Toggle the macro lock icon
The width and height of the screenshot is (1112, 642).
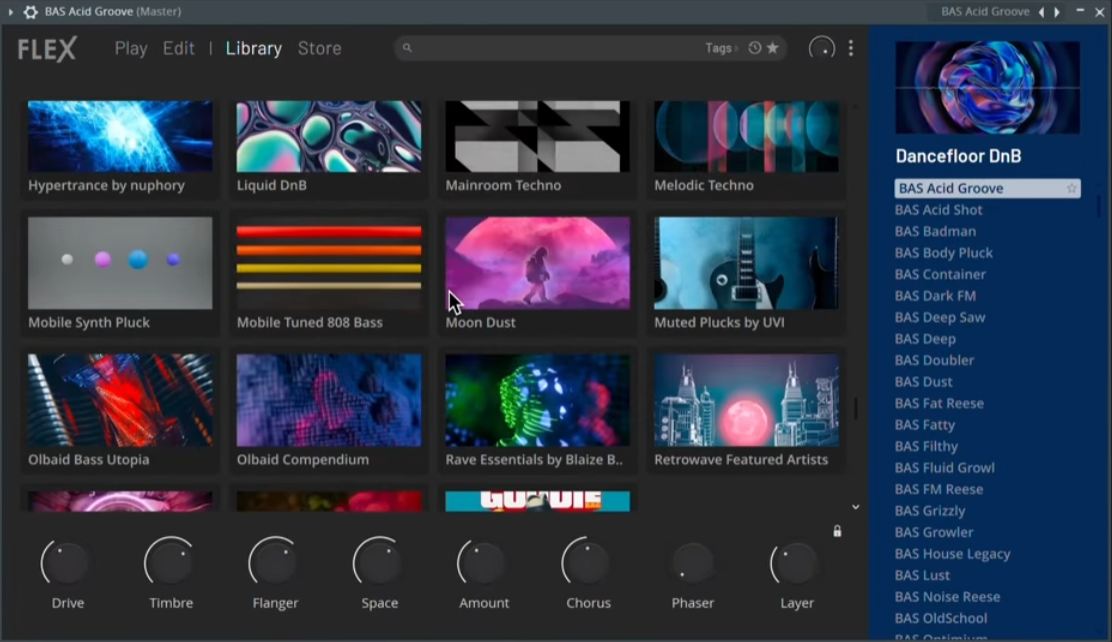837,531
